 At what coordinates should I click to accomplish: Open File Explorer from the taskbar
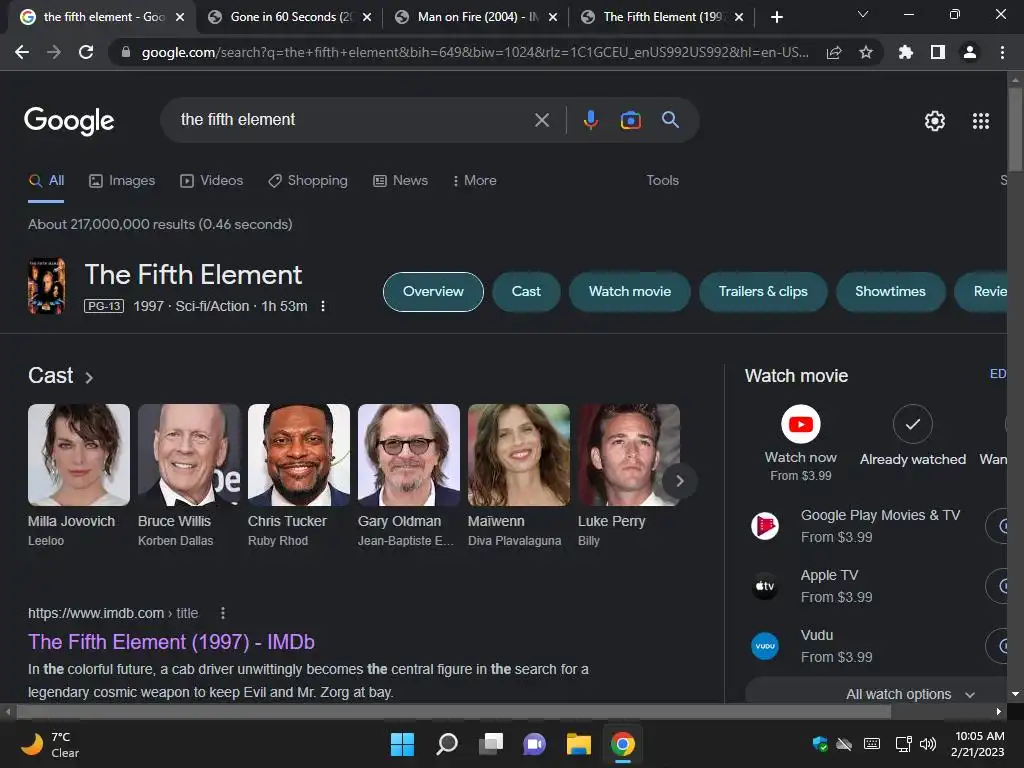tap(579, 744)
